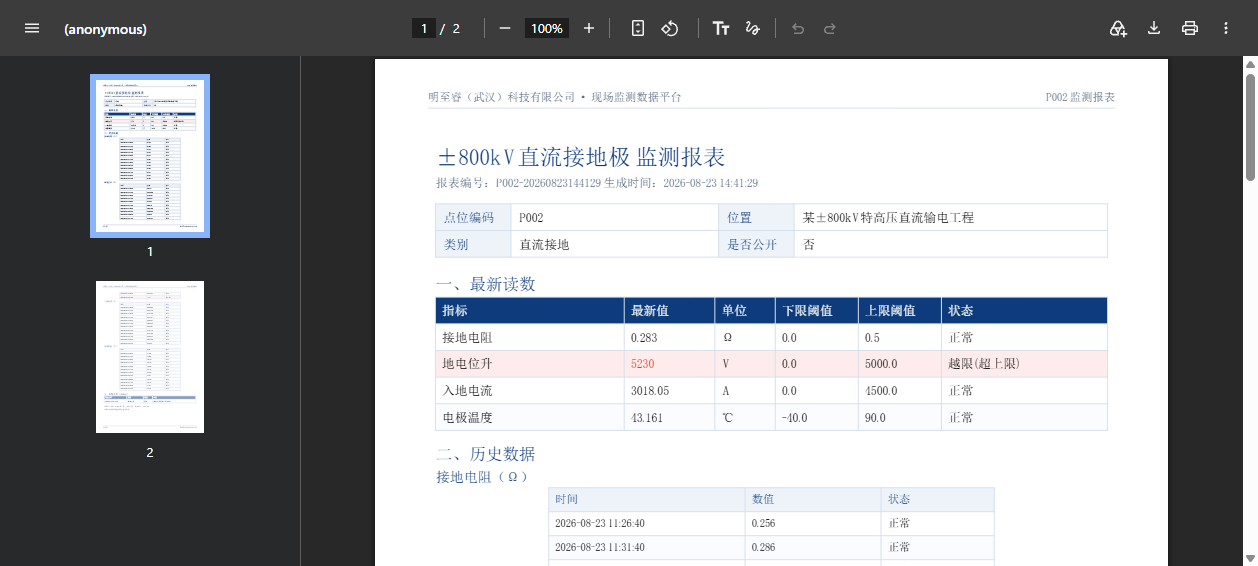
Task: Click the 越限(超上限) status cell
Action: pyautogui.click(x=1025, y=364)
